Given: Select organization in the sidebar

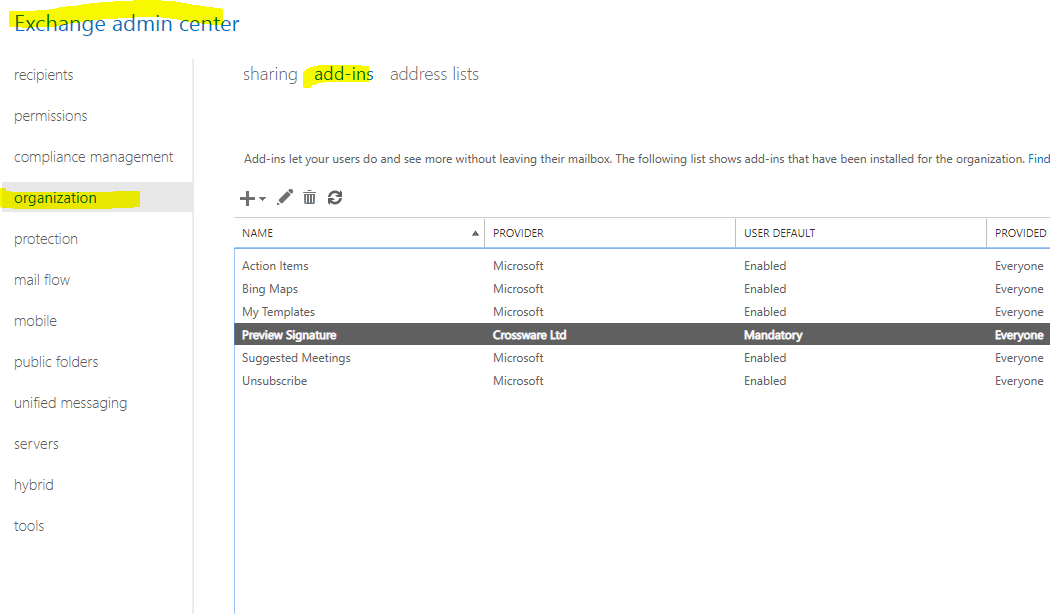Looking at the screenshot, I should (x=97, y=198).
